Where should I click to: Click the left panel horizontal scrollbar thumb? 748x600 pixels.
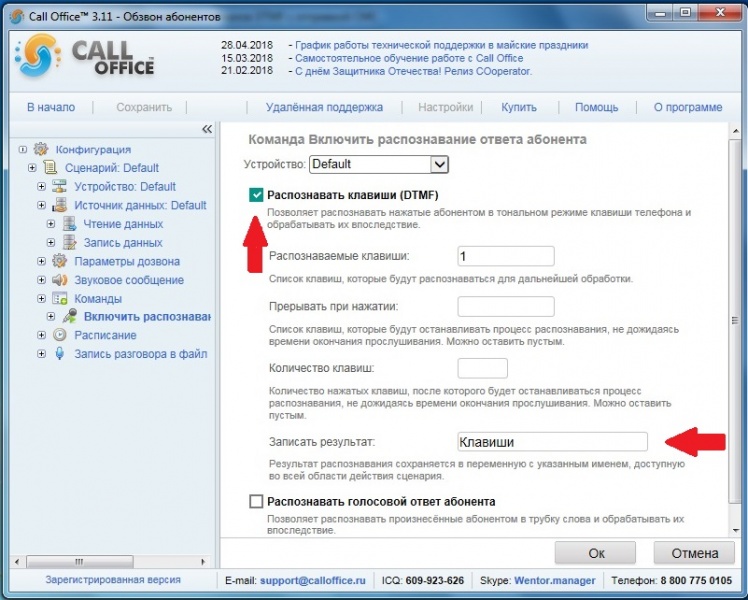(80, 561)
